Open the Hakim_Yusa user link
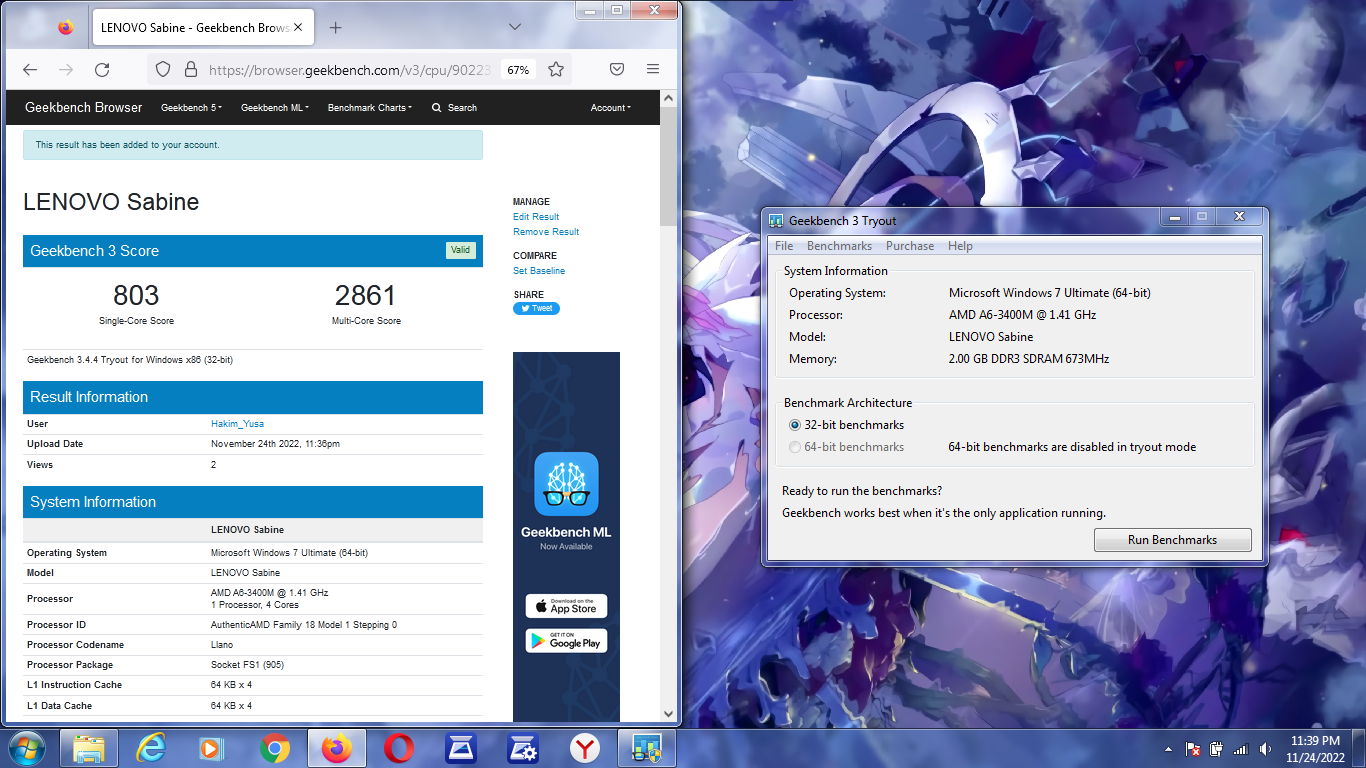This screenshot has height=768, width=1366. click(x=237, y=424)
